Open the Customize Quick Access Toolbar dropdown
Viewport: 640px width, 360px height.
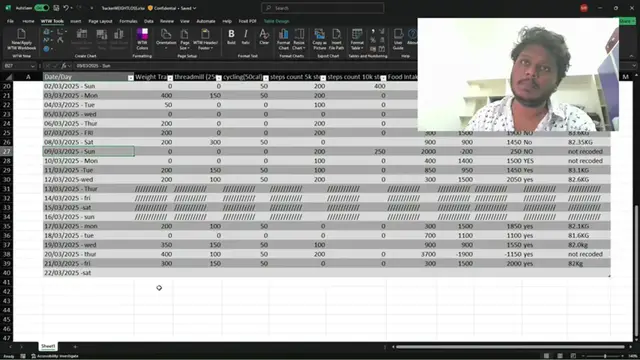tap(91, 8)
